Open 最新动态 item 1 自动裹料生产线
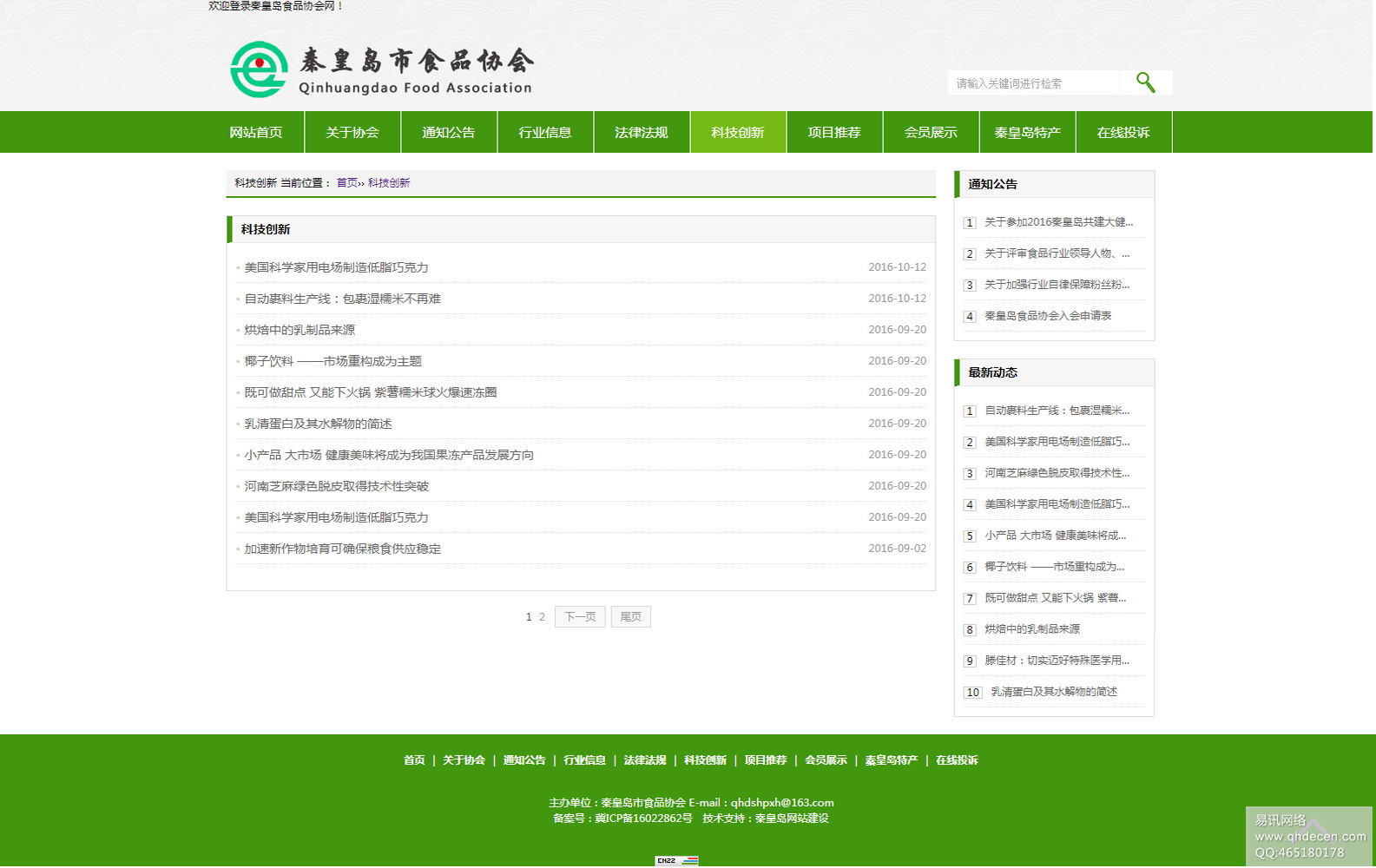This screenshot has height=868, width=1376. coord(1057,411)
